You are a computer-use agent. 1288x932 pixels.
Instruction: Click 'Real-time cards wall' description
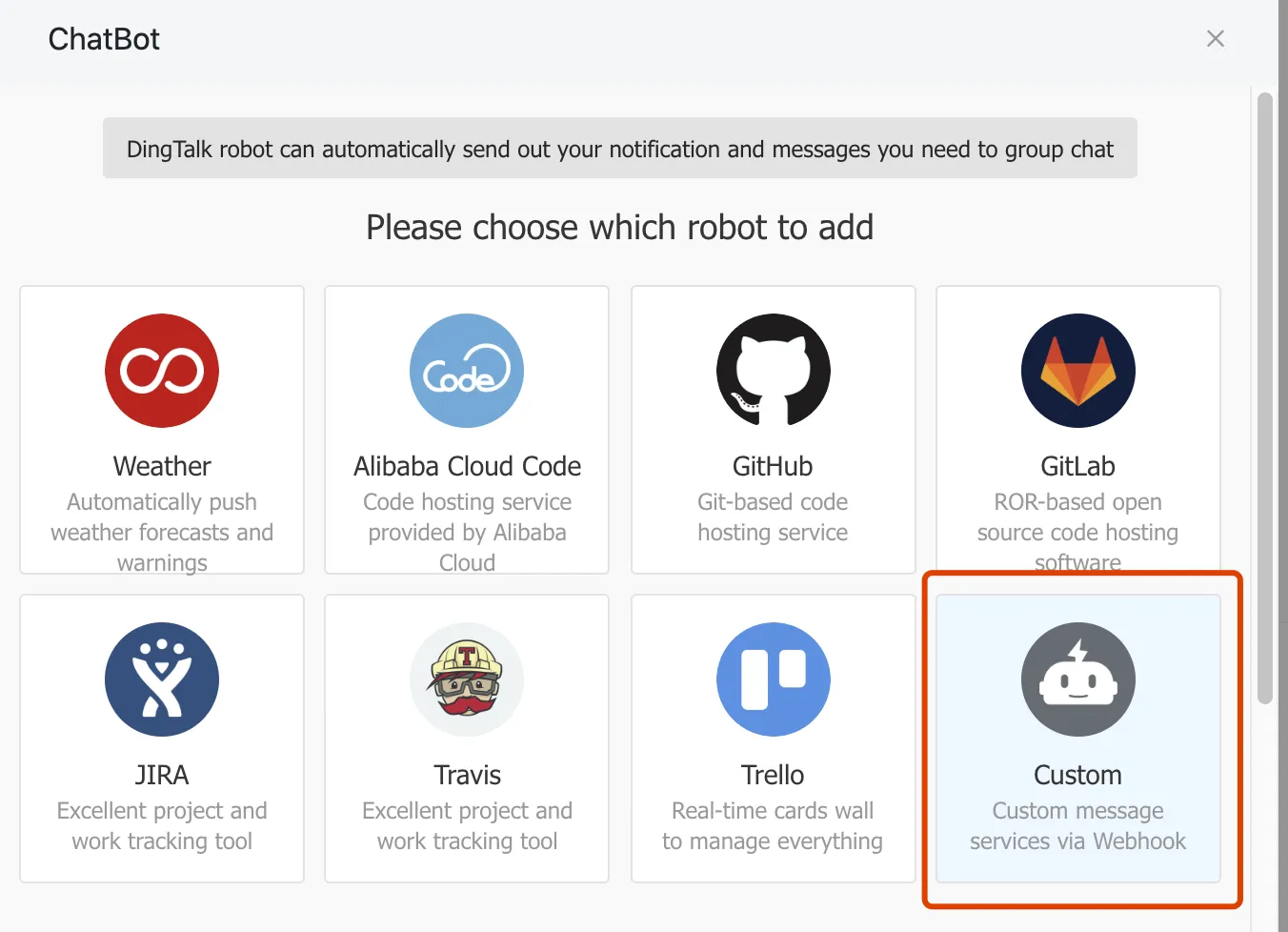773,826
